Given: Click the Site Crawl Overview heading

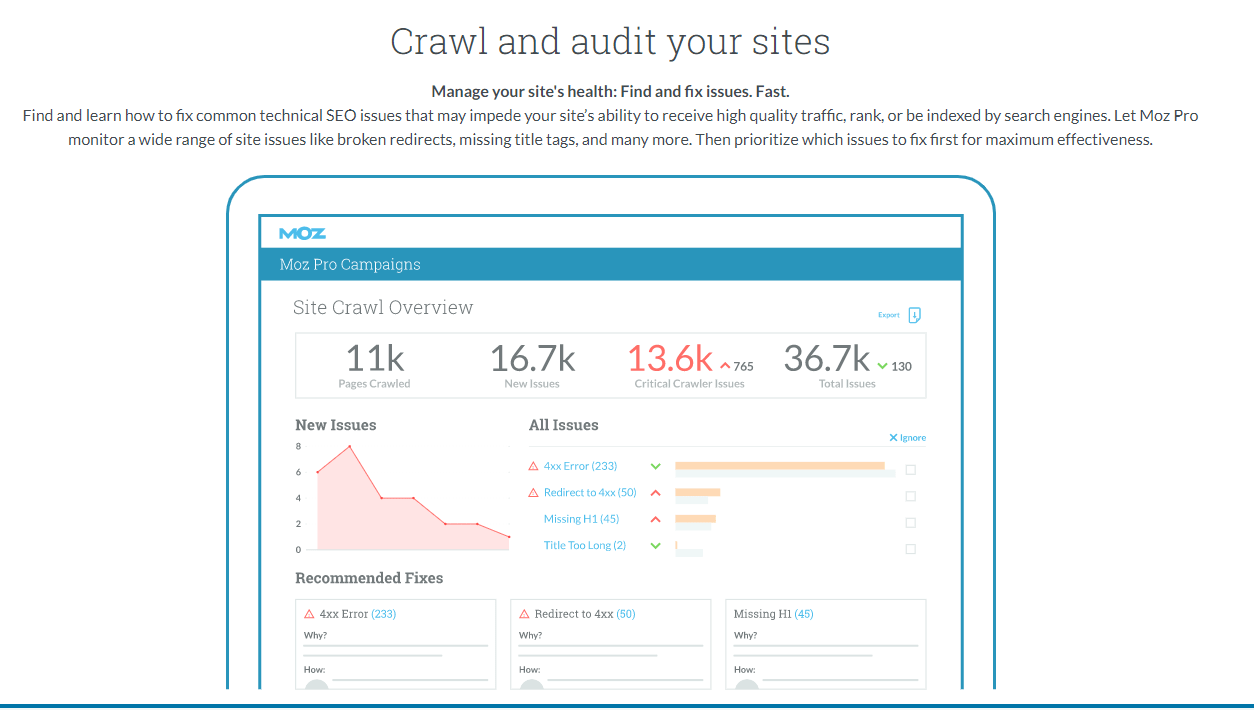Looking at the screenshot, I should coord(383,307).
